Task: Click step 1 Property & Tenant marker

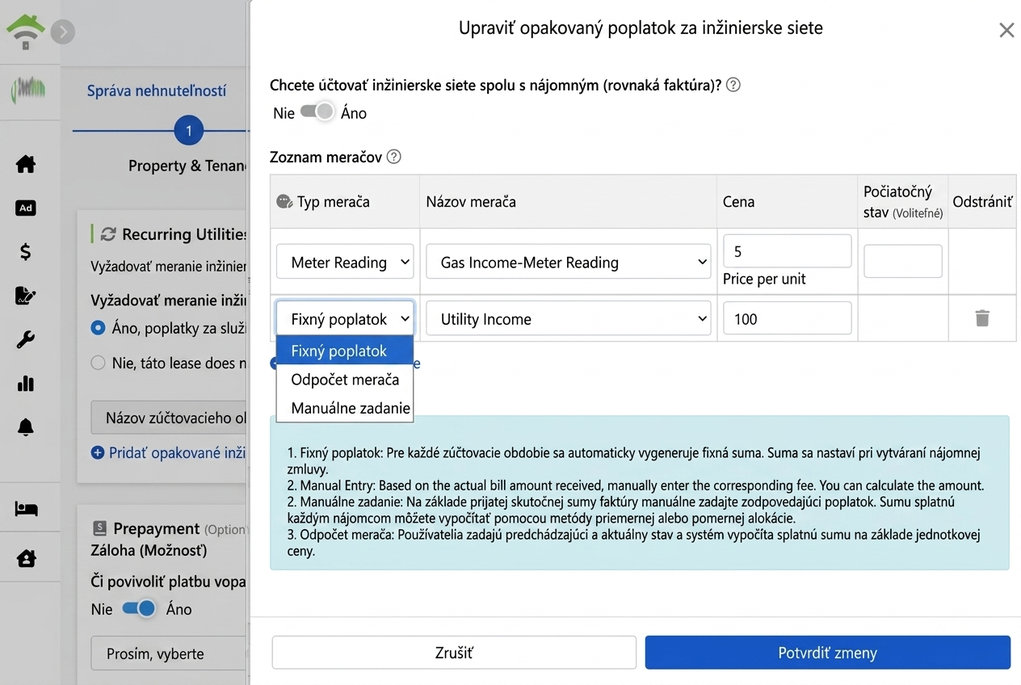Action: coord(189,130)
